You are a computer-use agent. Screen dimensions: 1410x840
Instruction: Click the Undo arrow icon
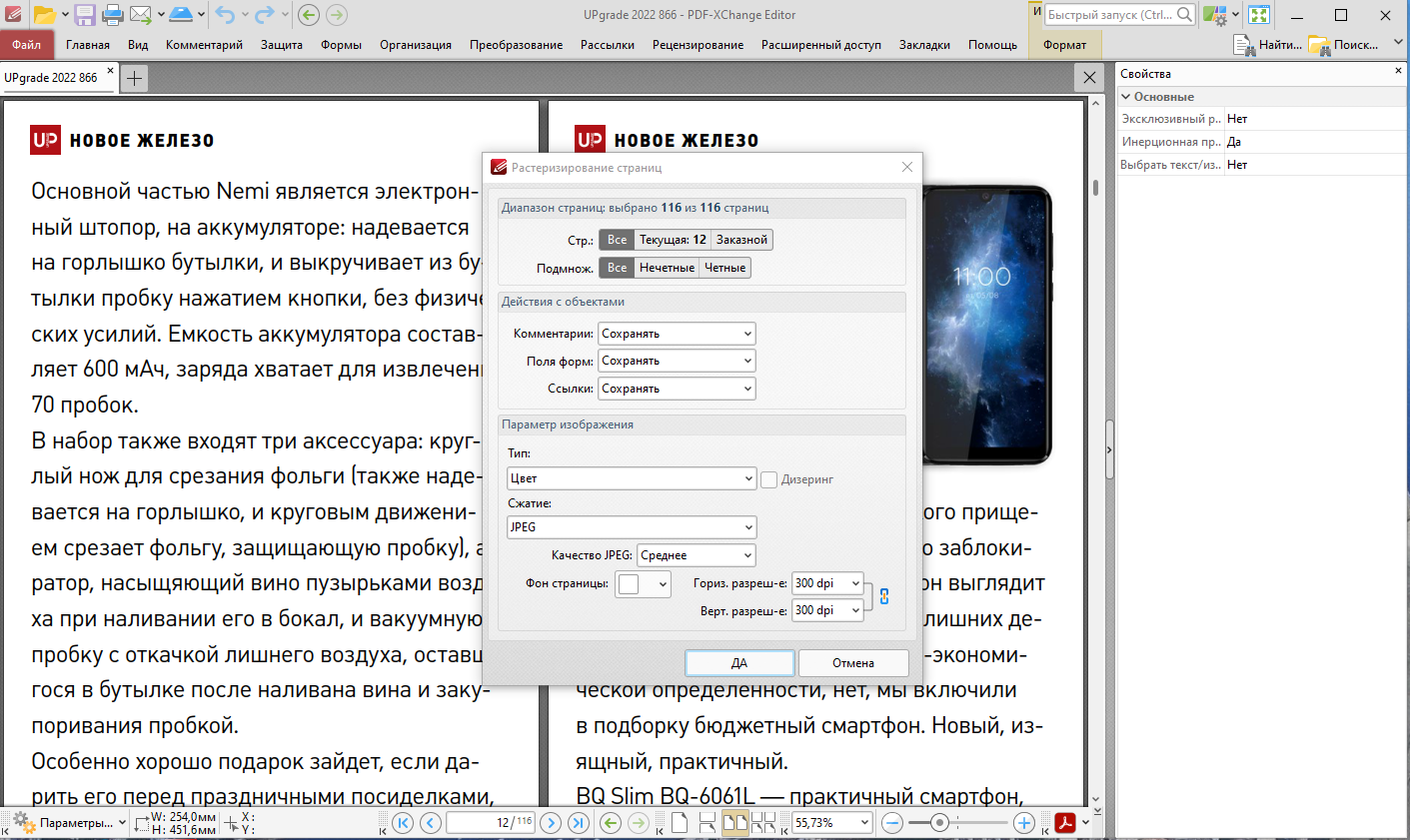point(224,14)
